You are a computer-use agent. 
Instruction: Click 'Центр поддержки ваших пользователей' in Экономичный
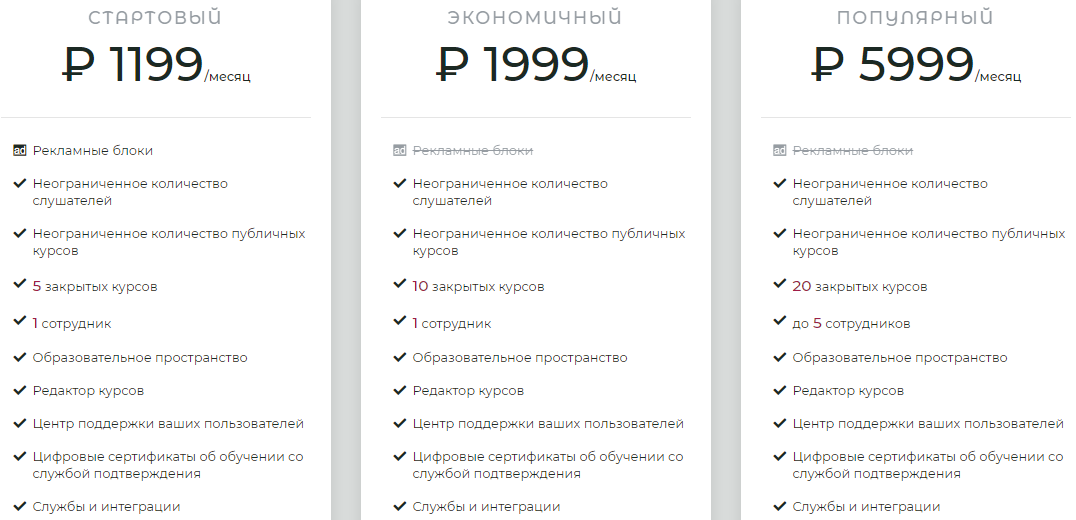click(x=548, y=424)
